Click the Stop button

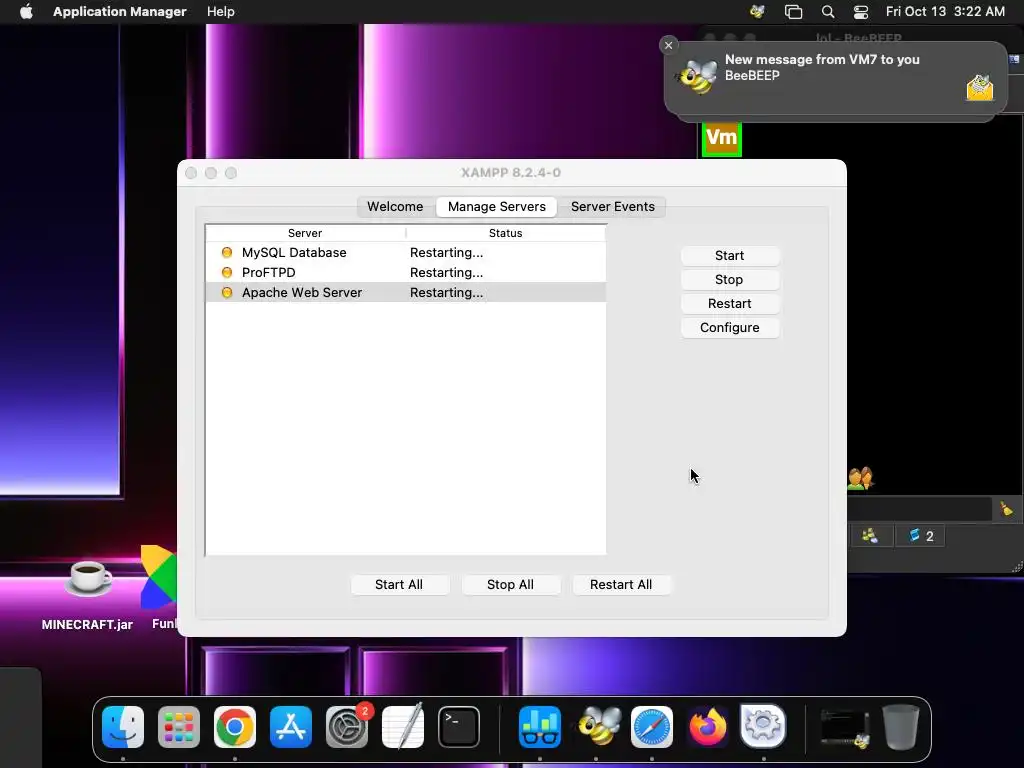pyautogui.click(x=729, y=280)
